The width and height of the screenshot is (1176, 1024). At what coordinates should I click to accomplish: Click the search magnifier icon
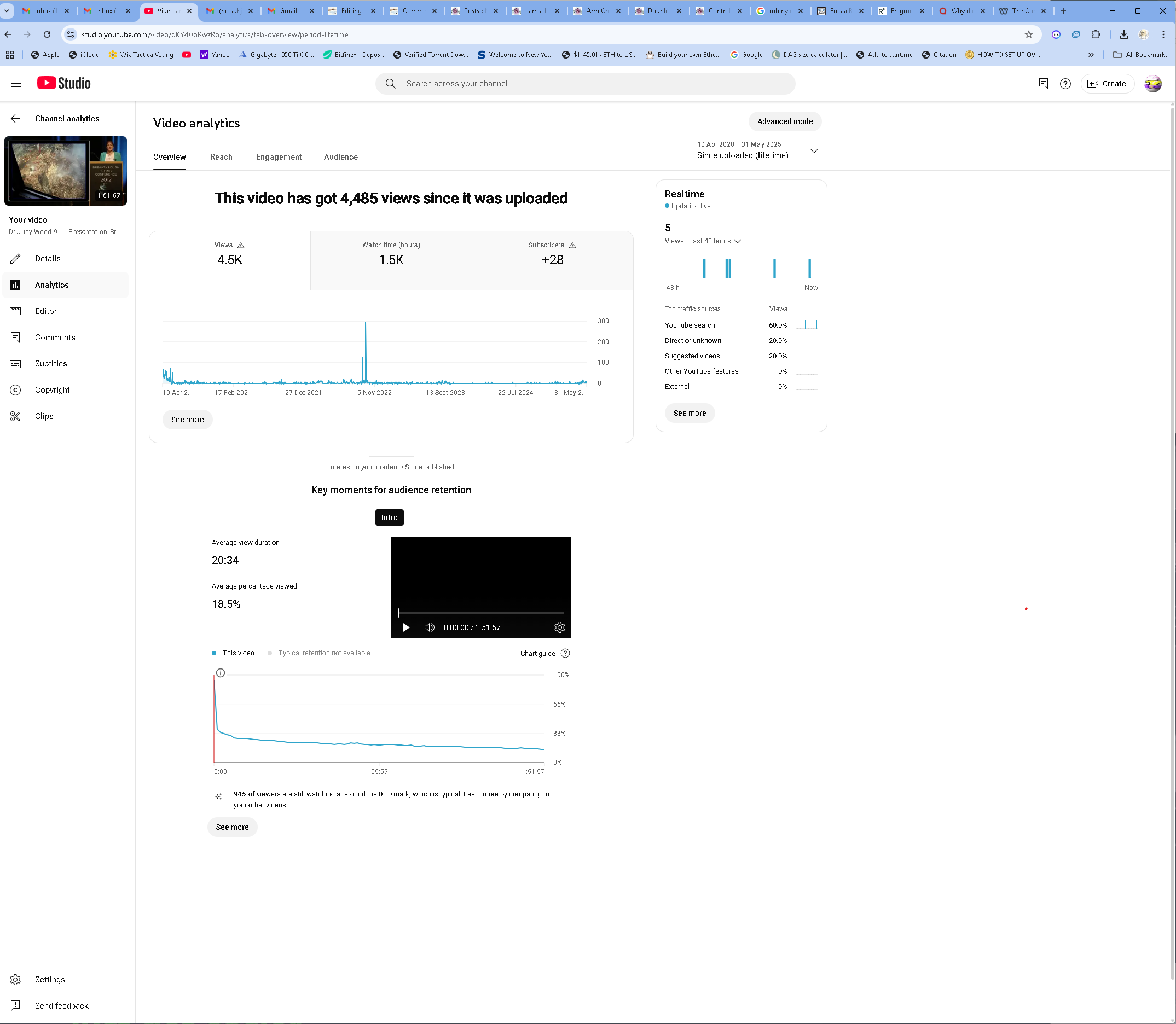click(x=391, y=84)
